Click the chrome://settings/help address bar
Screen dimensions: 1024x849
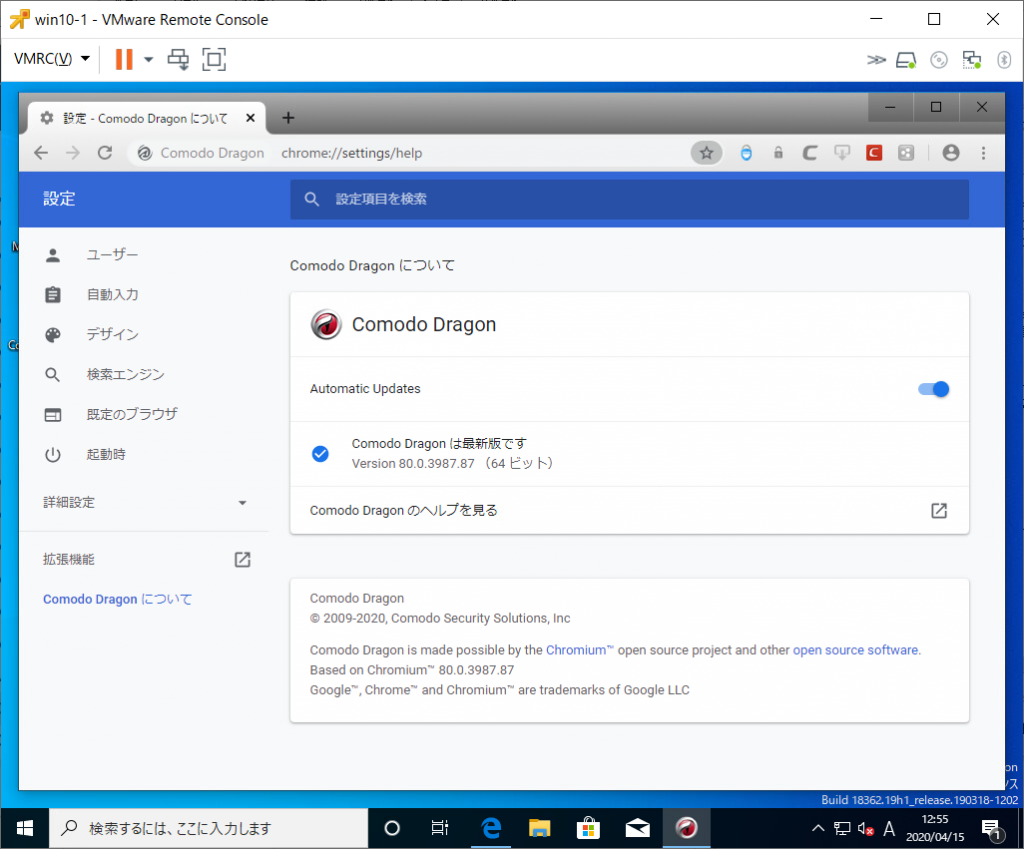(351, 153)
